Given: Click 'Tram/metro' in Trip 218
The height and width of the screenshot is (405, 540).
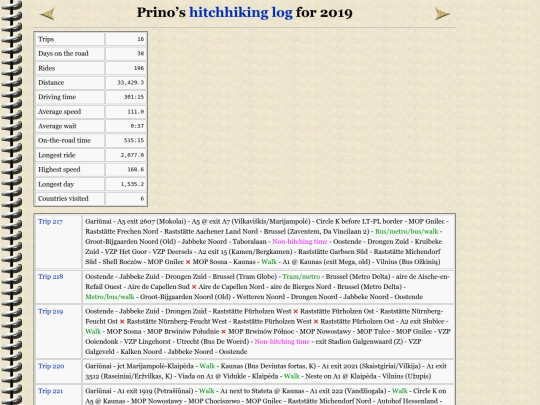Looking at the screenshot, I should click(x=301, y=277).
